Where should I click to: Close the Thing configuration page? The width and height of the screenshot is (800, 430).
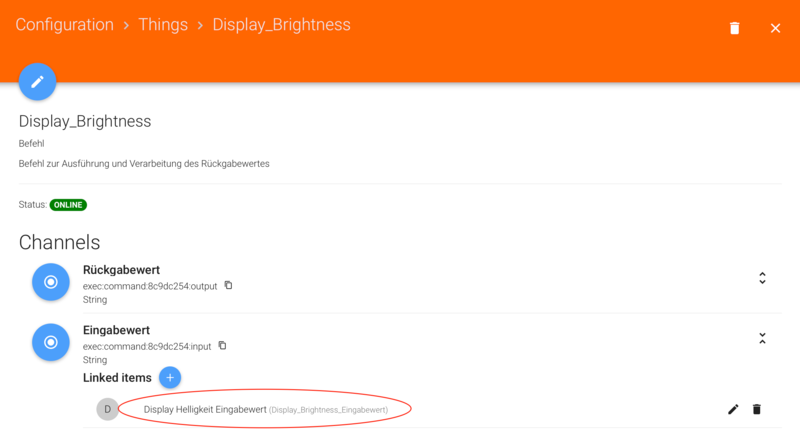pos(775,28)
